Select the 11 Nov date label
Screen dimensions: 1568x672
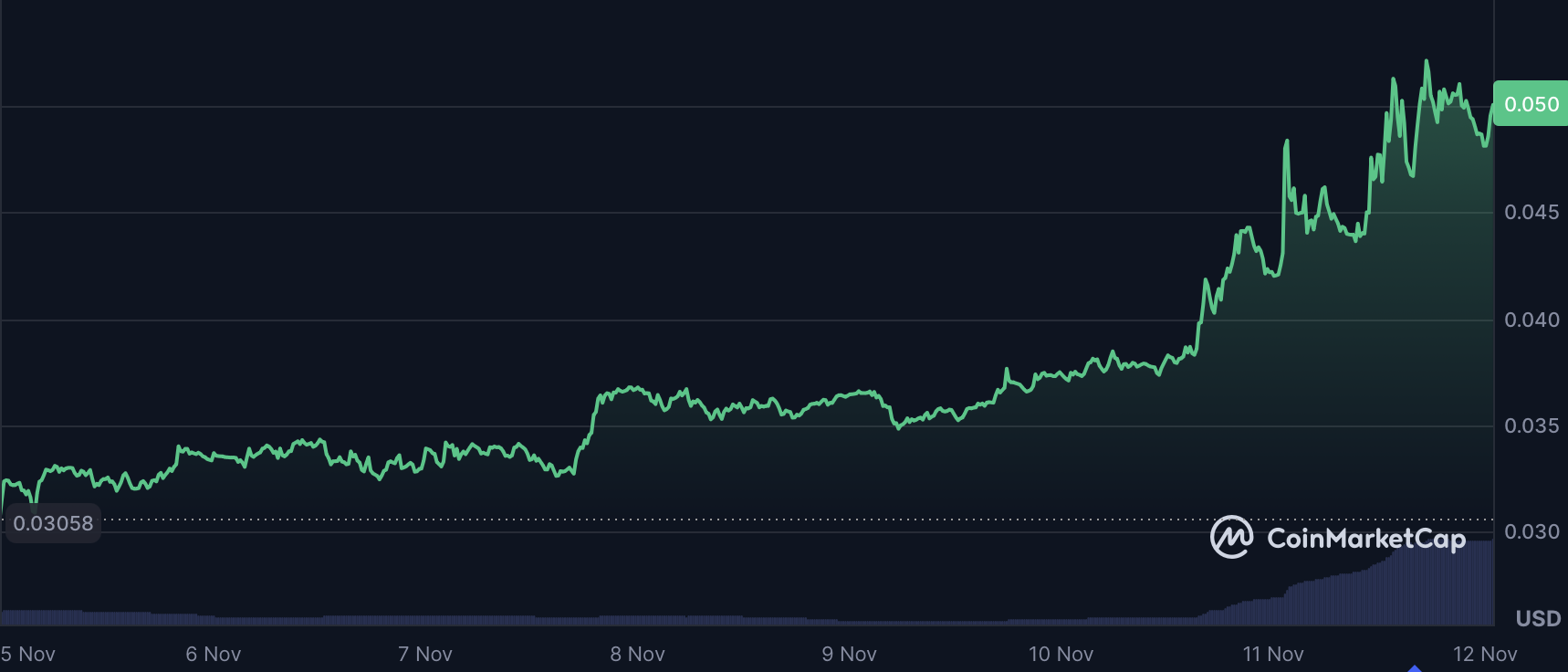[x=1272, y=654]
